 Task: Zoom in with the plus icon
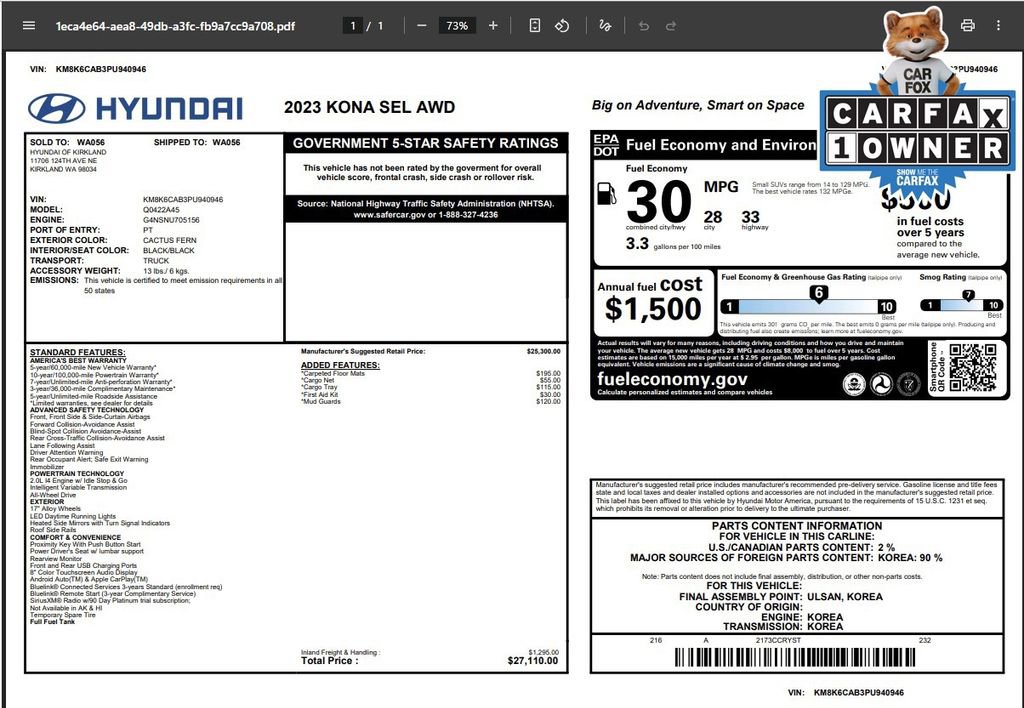pos(493,25)
